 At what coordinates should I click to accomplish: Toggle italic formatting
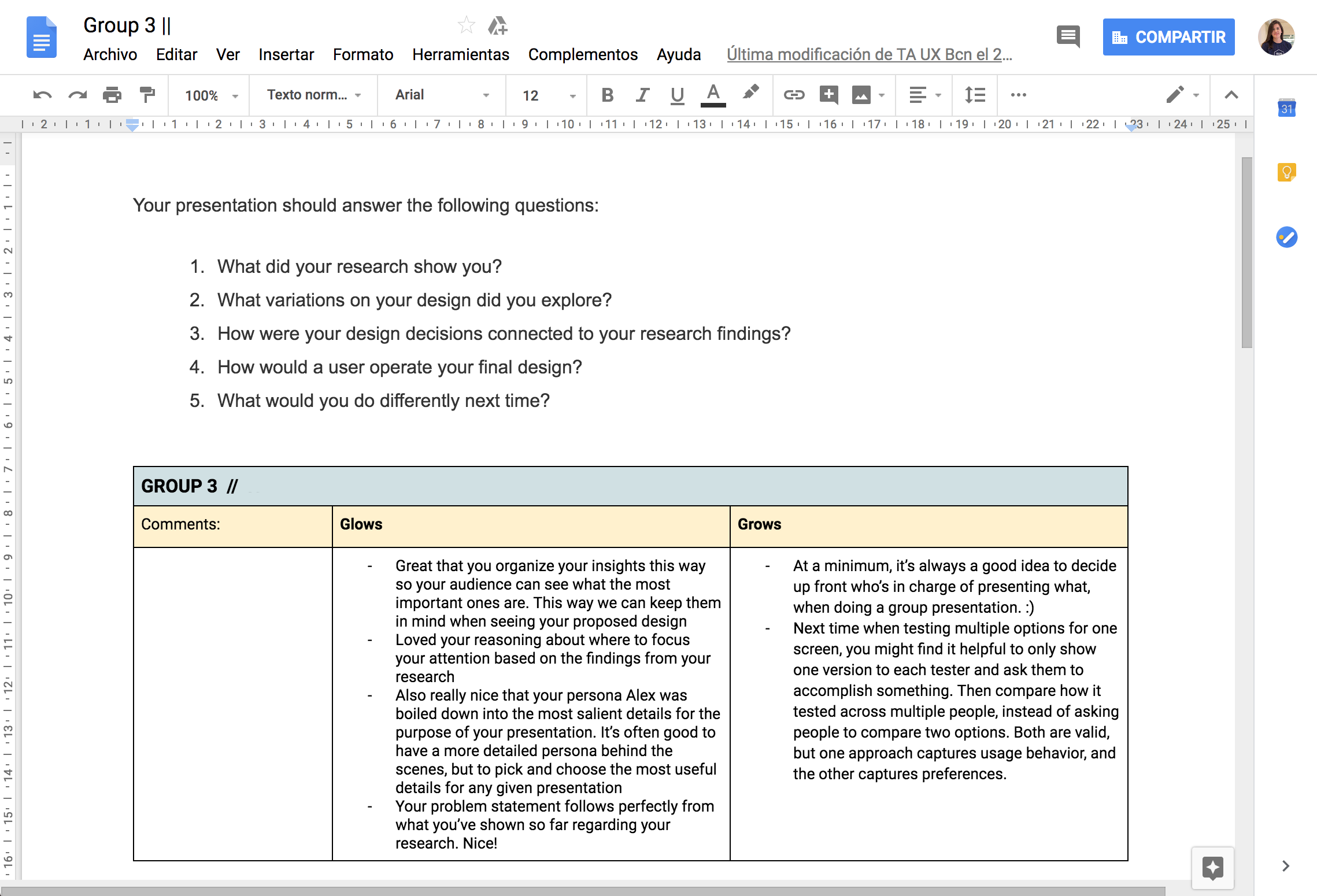tap(642, 95)
